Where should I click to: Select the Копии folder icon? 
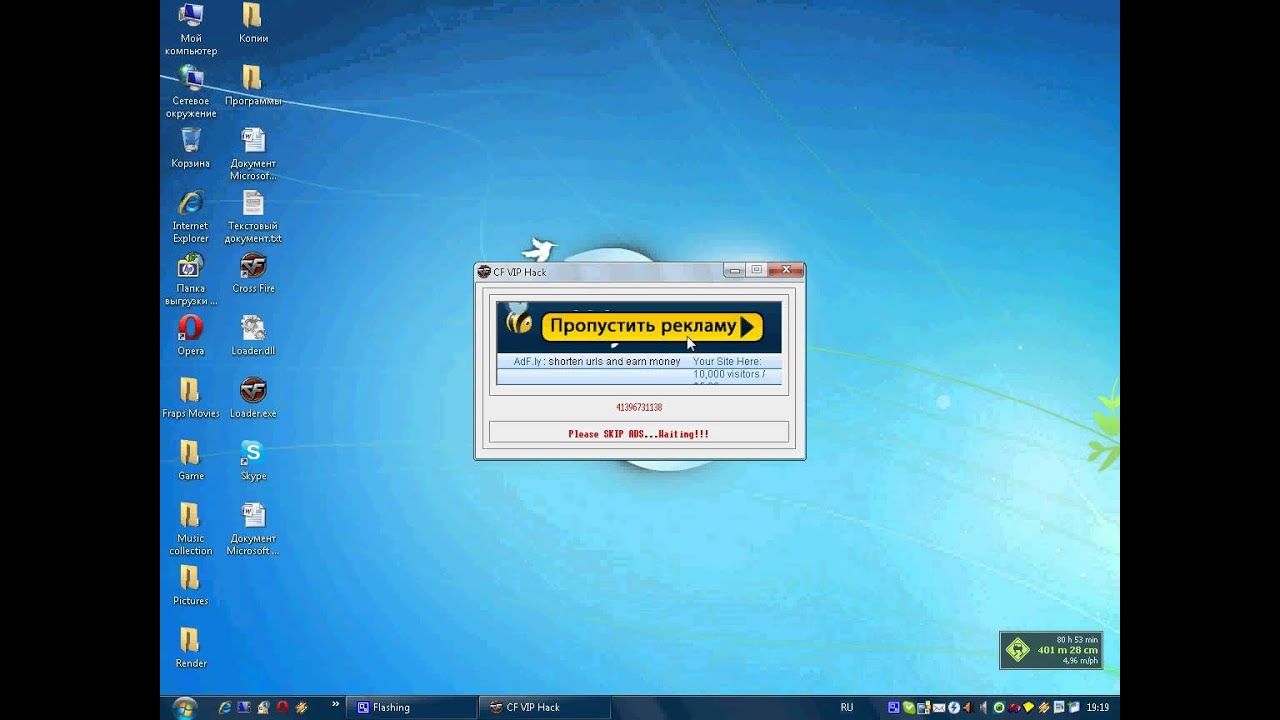pyautogui.click(x=253, y=24)
